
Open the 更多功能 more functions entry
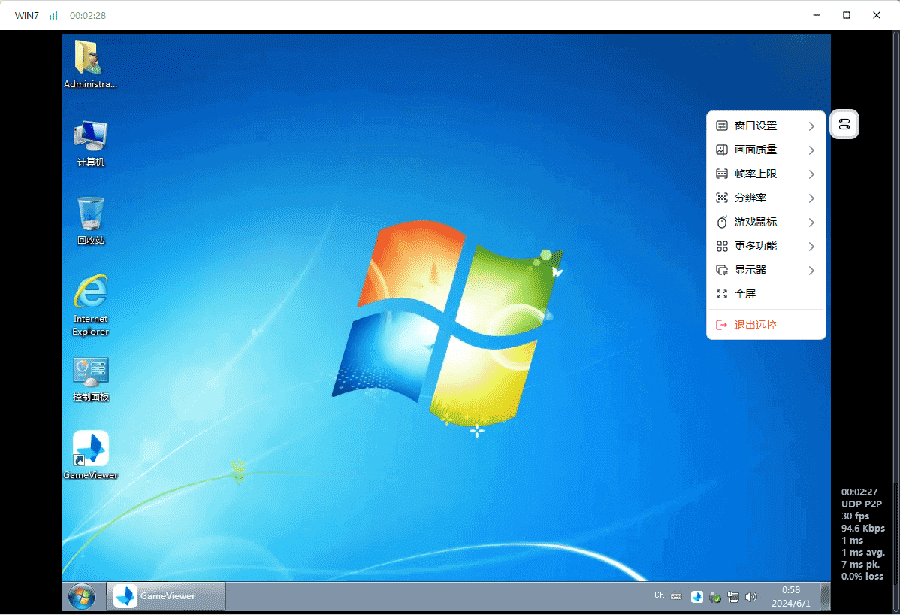(766, 246)
